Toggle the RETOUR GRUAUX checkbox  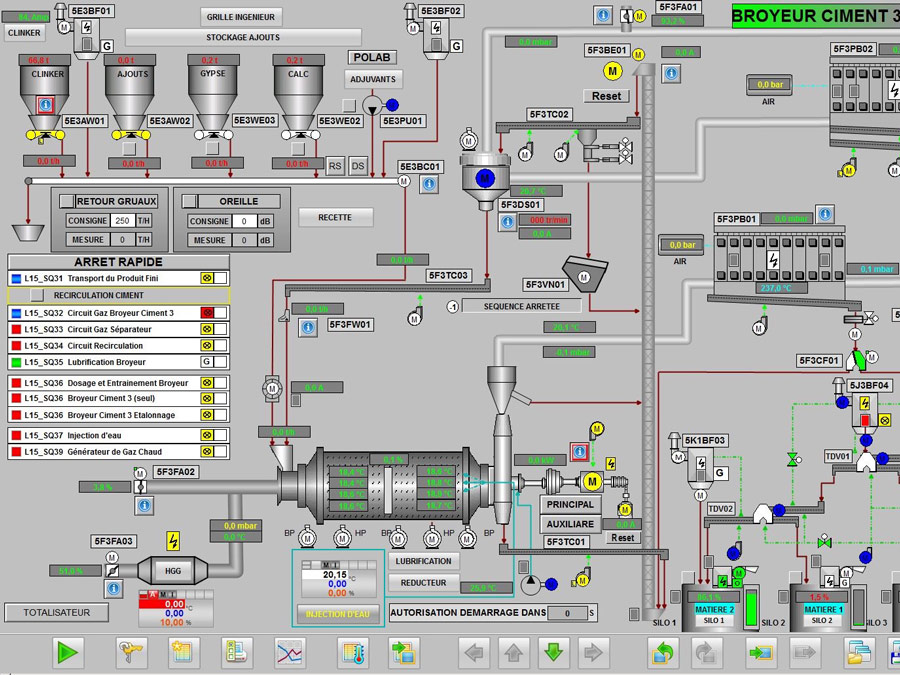[x=67, y=201]
